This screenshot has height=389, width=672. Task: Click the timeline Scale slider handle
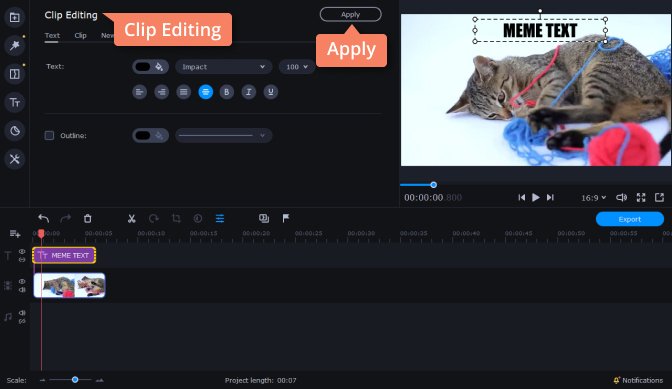point(75,380)
